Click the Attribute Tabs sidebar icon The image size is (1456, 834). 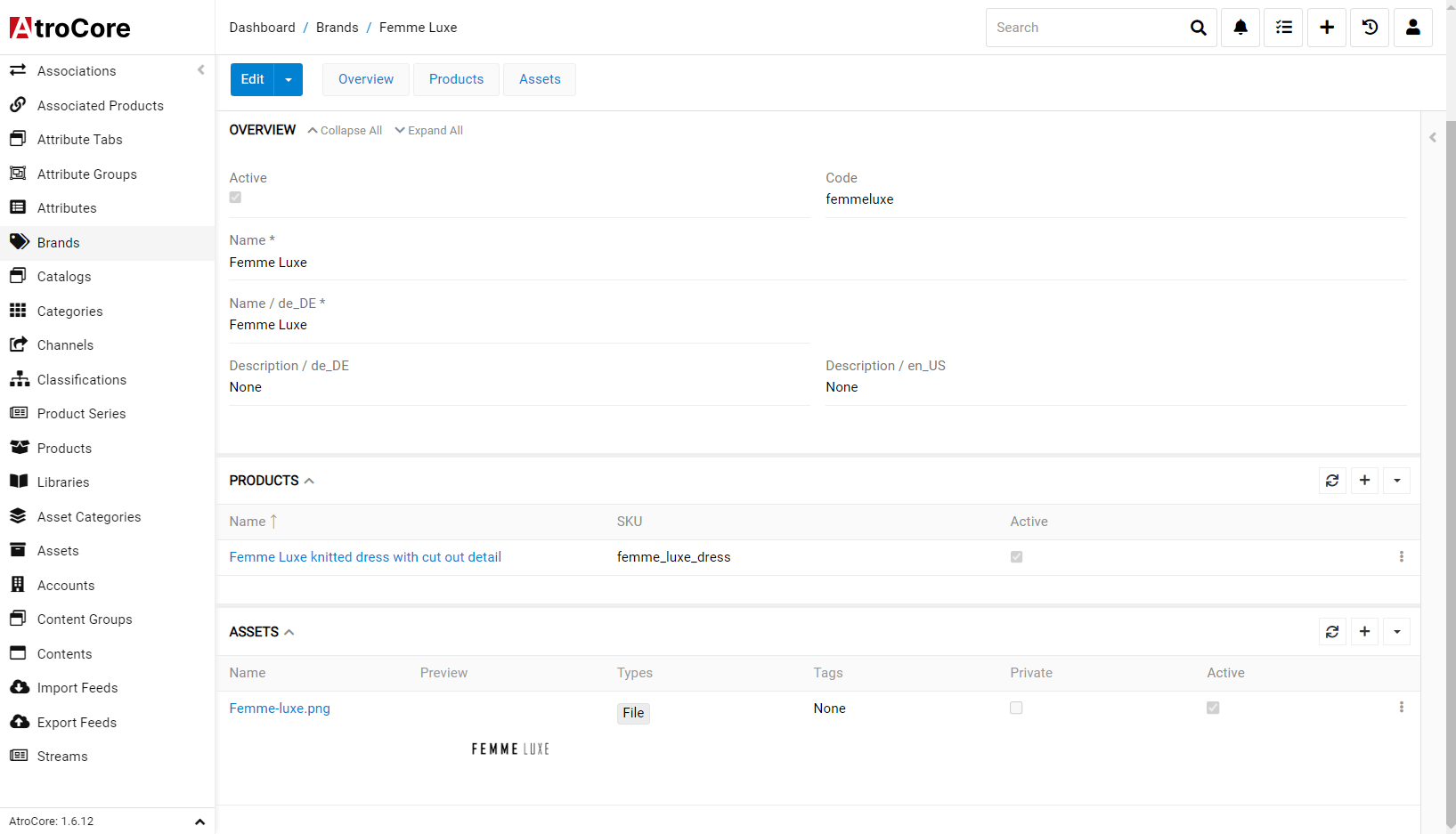(x=18, y=138)
